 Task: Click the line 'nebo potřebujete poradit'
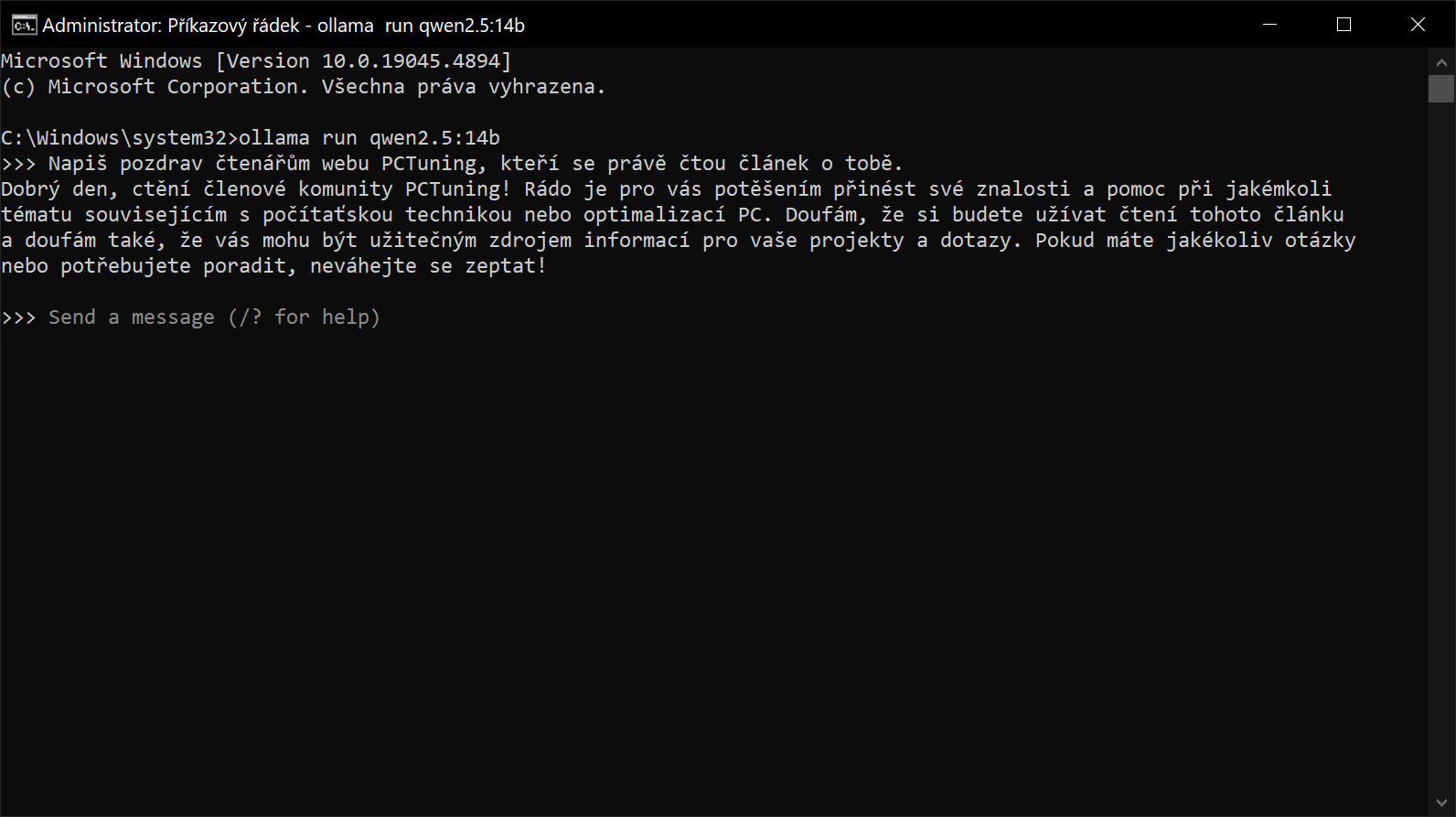(273, 266)
